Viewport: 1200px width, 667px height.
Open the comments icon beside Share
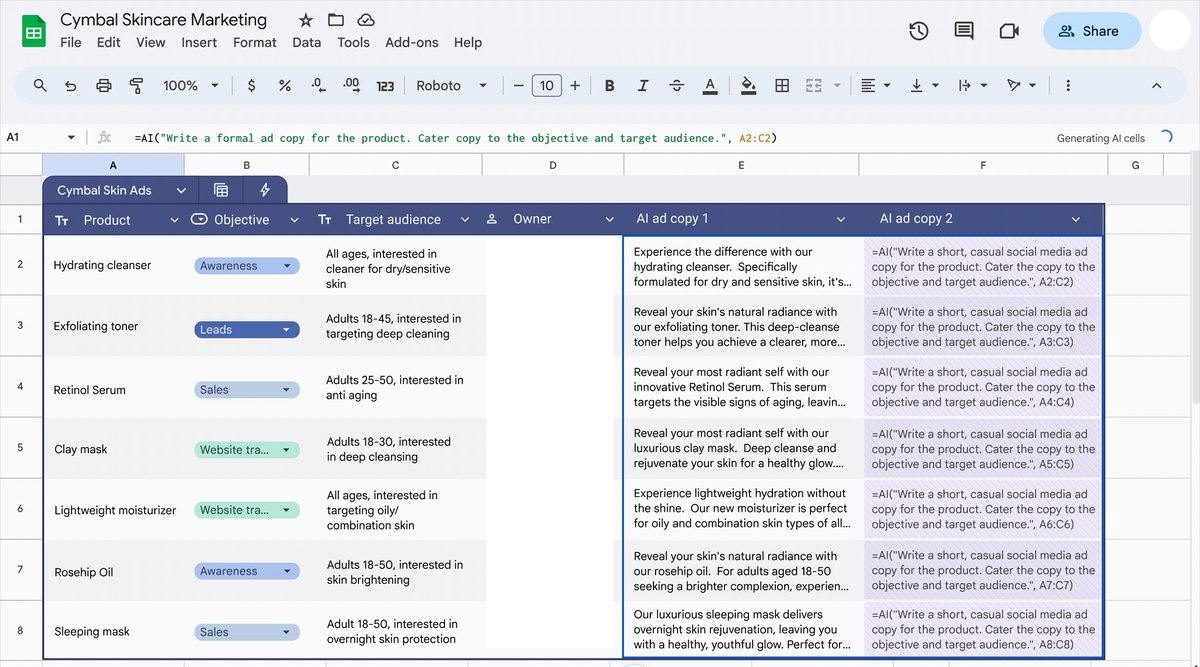pos(964,31)
